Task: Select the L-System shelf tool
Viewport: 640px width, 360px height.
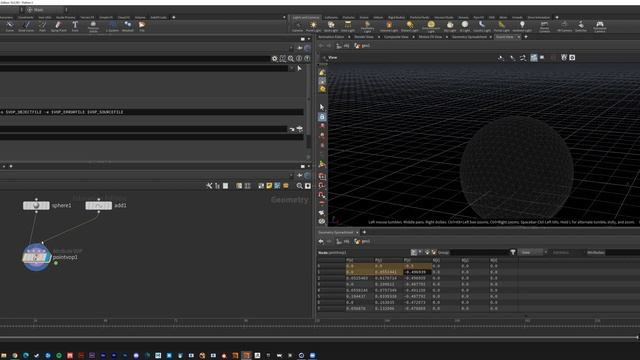Action: coord(112,27)
